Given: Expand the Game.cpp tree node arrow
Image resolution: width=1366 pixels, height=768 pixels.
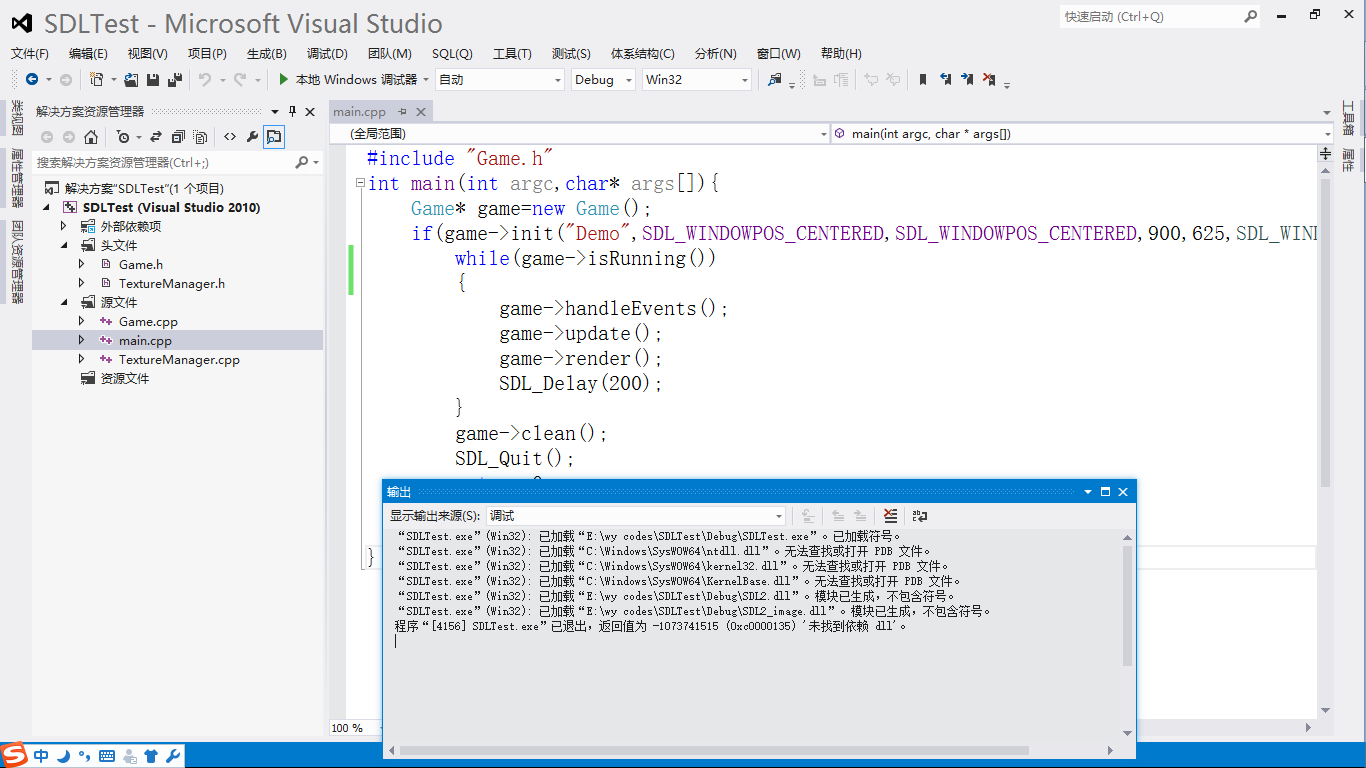Looking at the screenshot, I should pyautogui.click(x=83, y=321).
